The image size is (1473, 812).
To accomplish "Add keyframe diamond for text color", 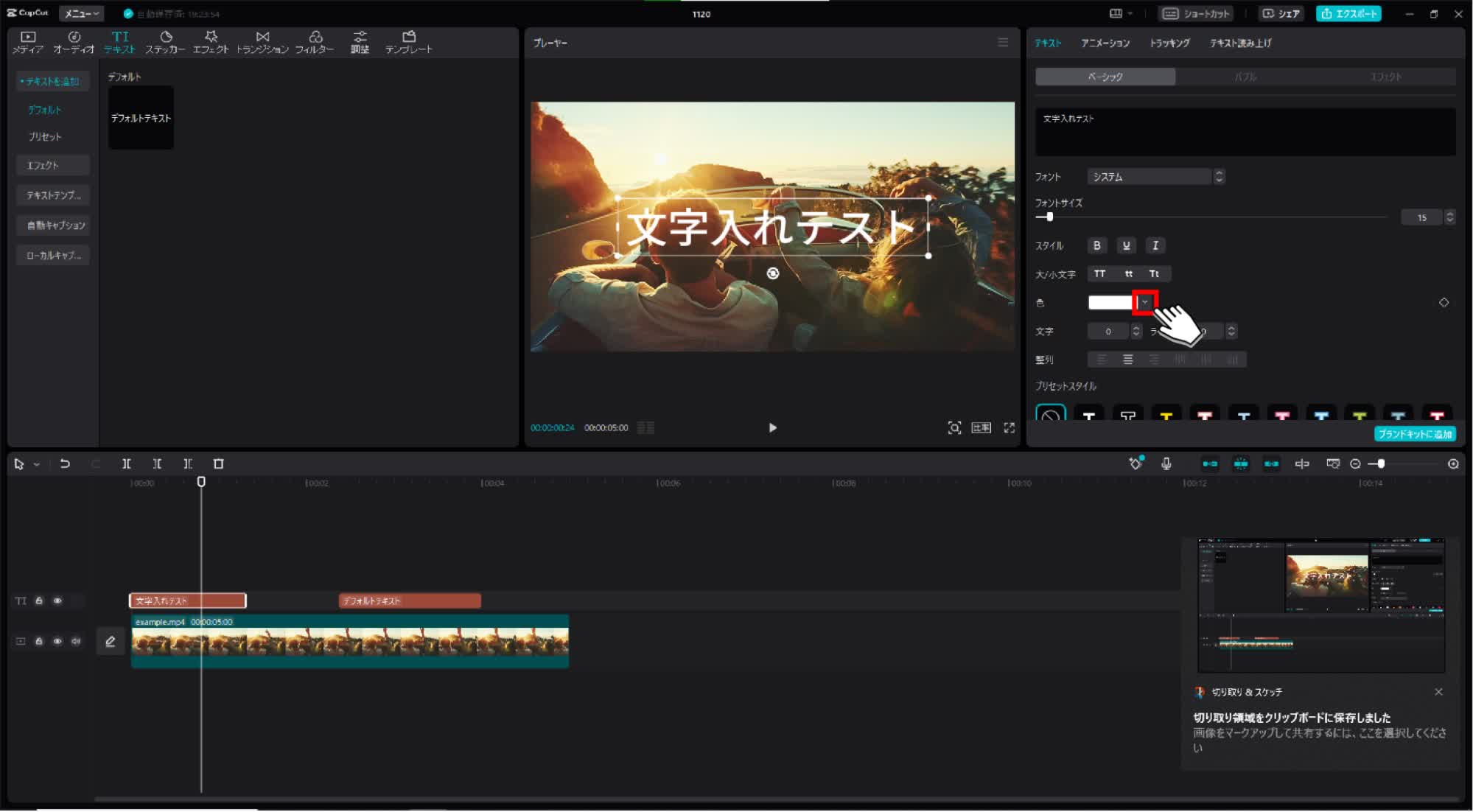I will tap(1444, 303).
